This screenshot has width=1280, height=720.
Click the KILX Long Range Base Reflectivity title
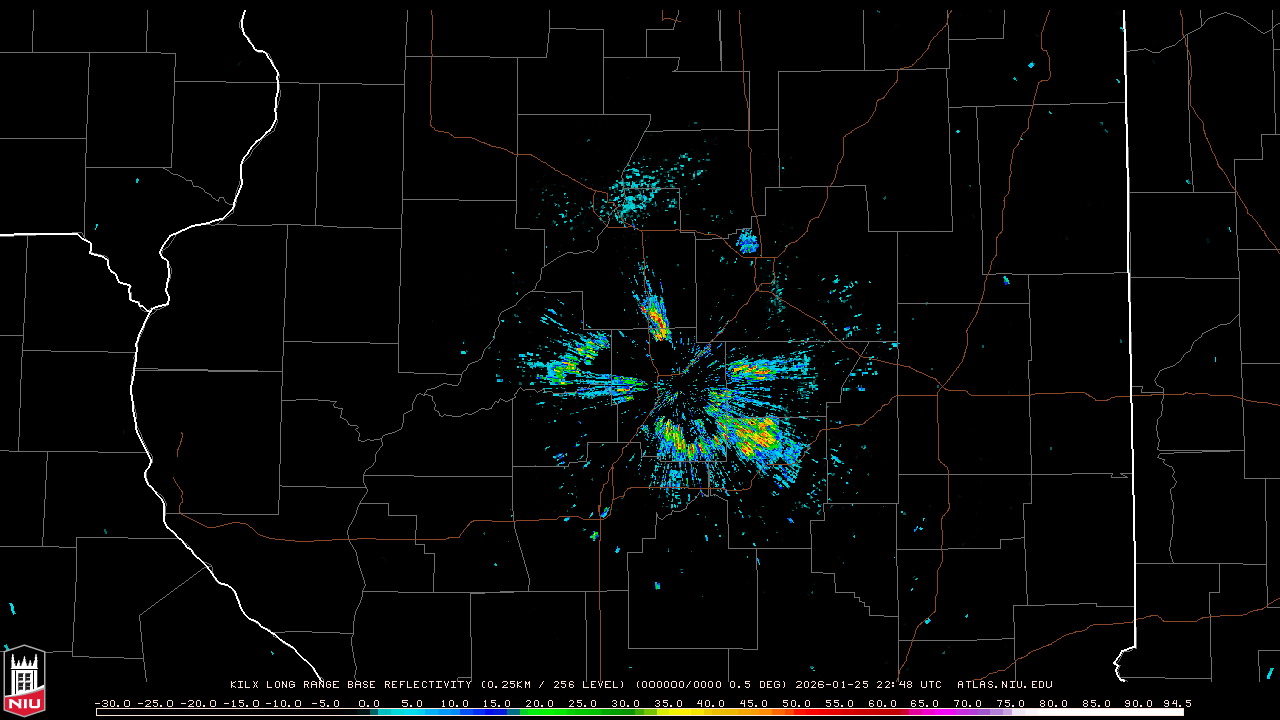click(x=350, y=684)
